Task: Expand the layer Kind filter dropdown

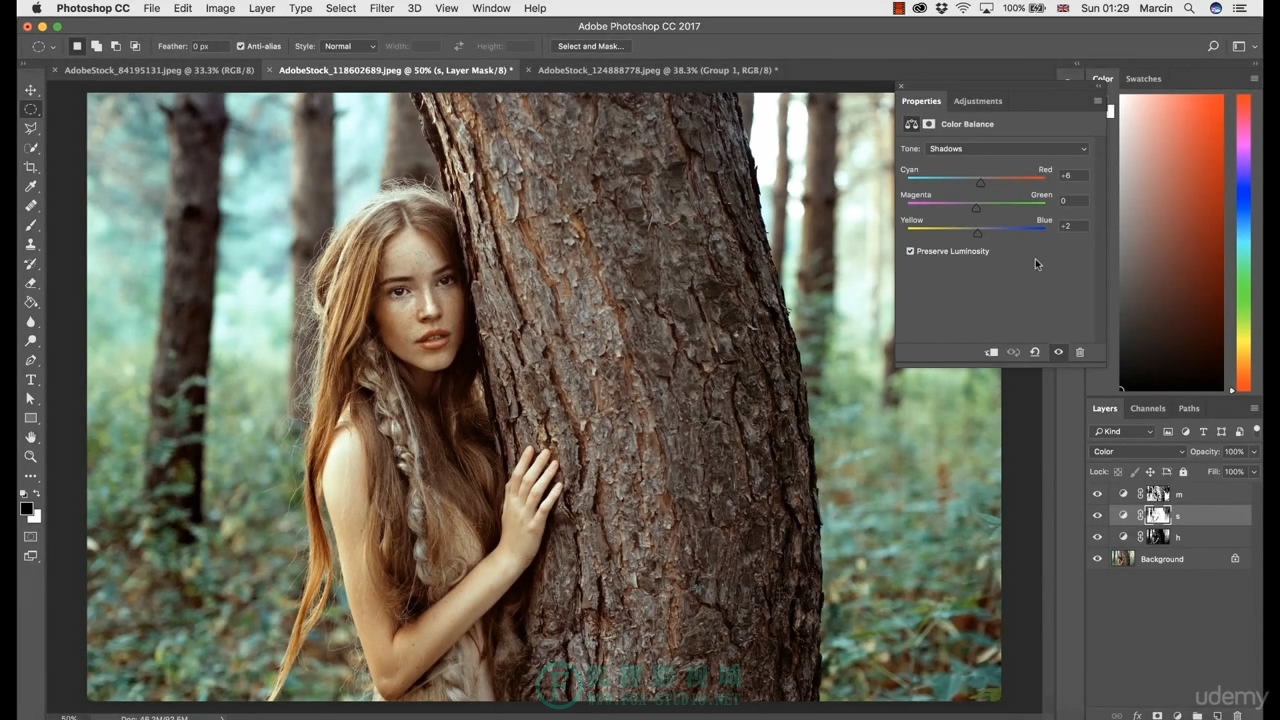Action: (x=1122, y=432)
